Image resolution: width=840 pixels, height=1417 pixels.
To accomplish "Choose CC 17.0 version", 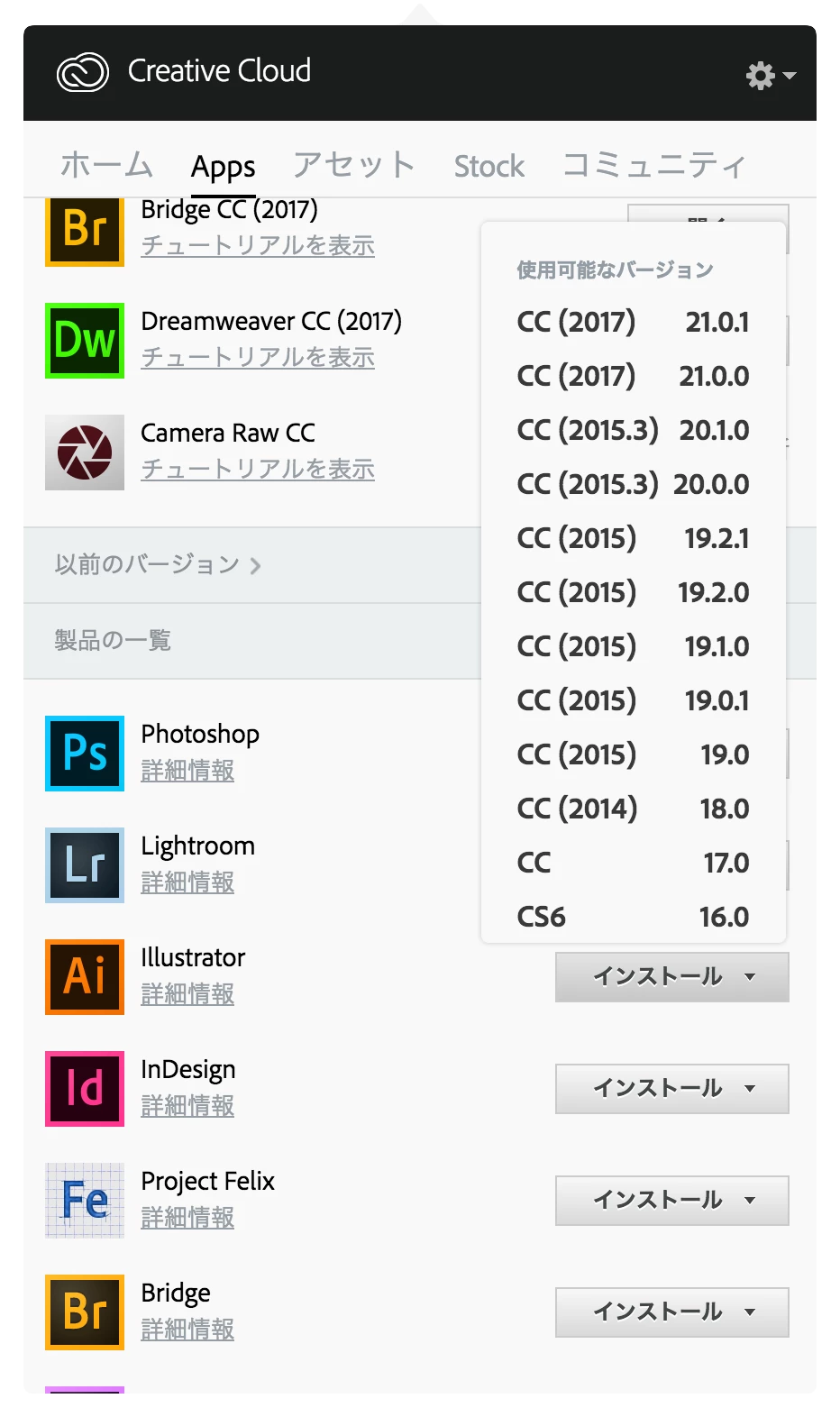I will pos(634,863).
